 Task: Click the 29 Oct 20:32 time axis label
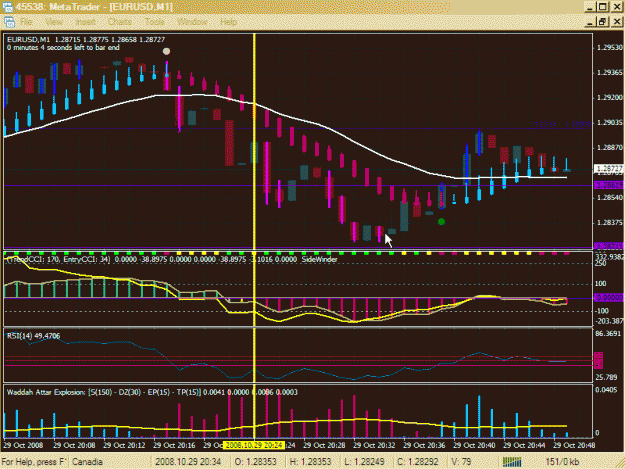374,445
